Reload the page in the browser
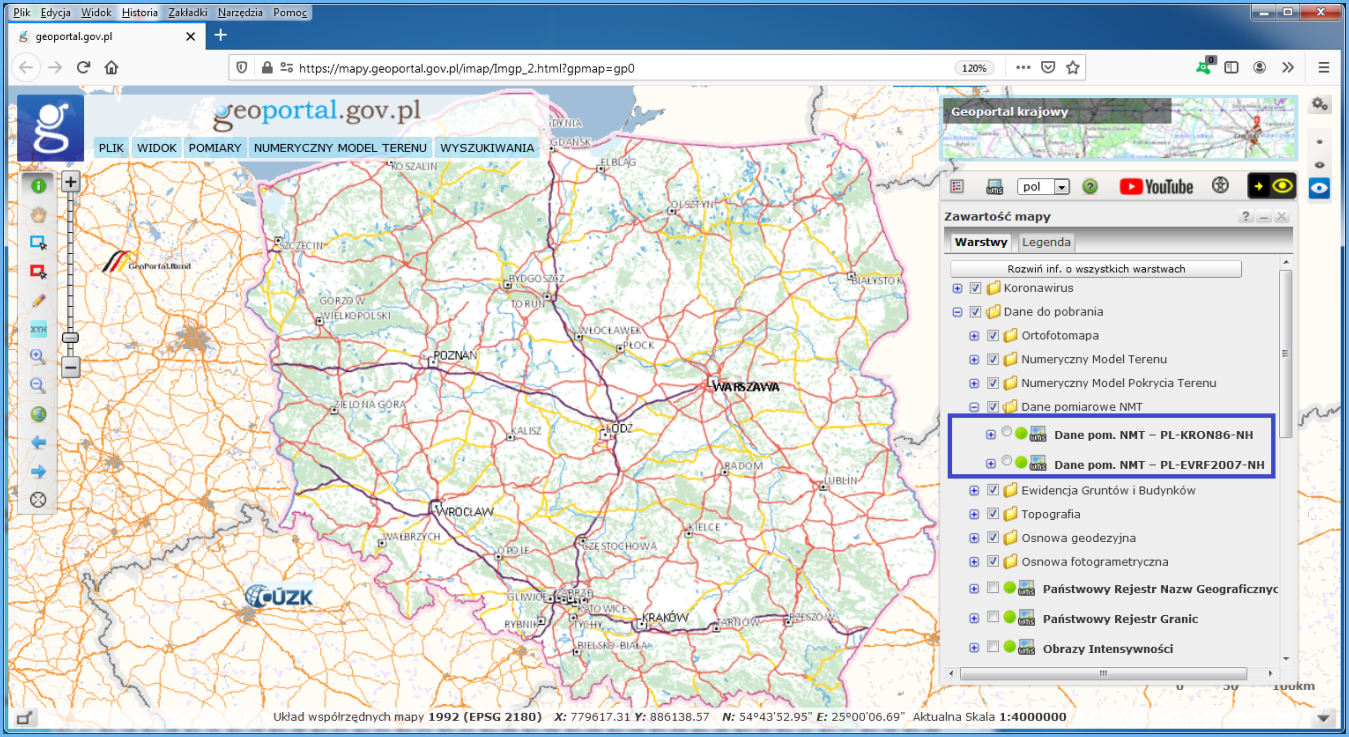This screenshot has width=1349, height=737. (x=83, y=68)
